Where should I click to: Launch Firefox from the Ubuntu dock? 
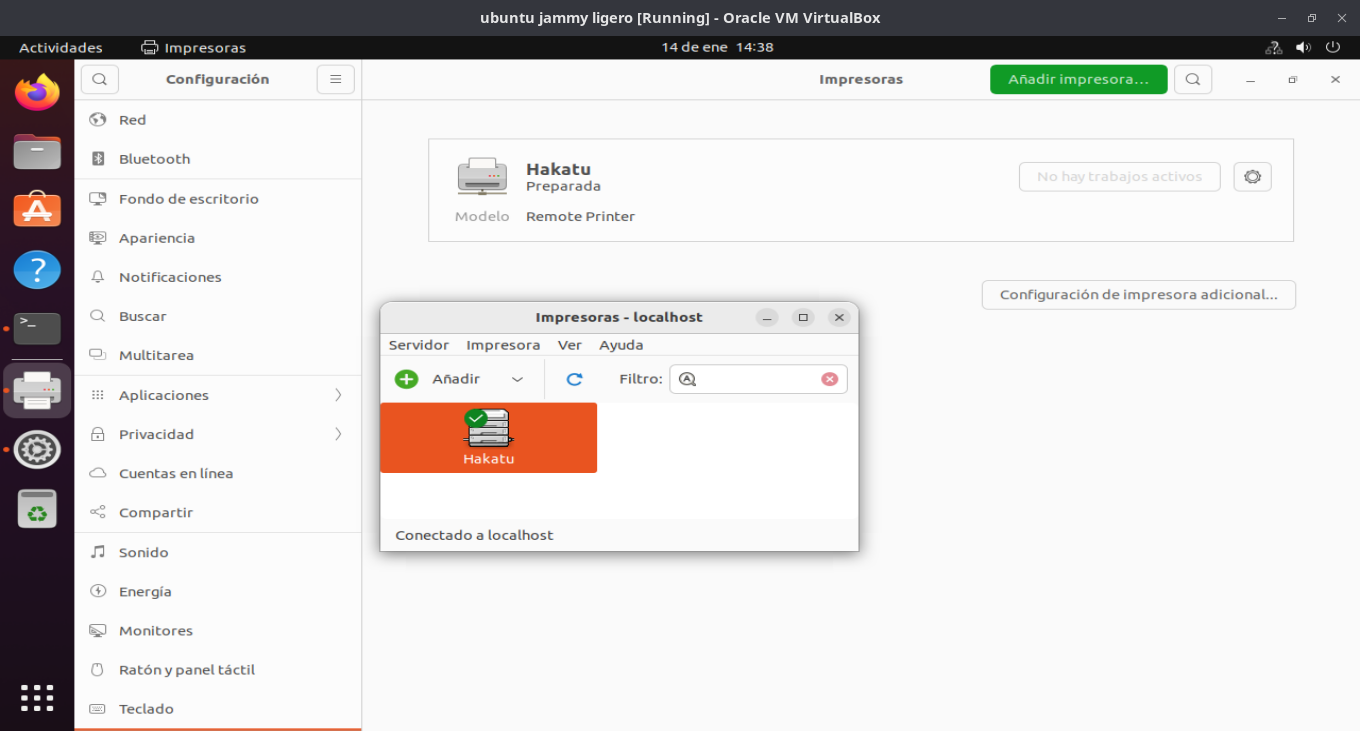[37, 93]
